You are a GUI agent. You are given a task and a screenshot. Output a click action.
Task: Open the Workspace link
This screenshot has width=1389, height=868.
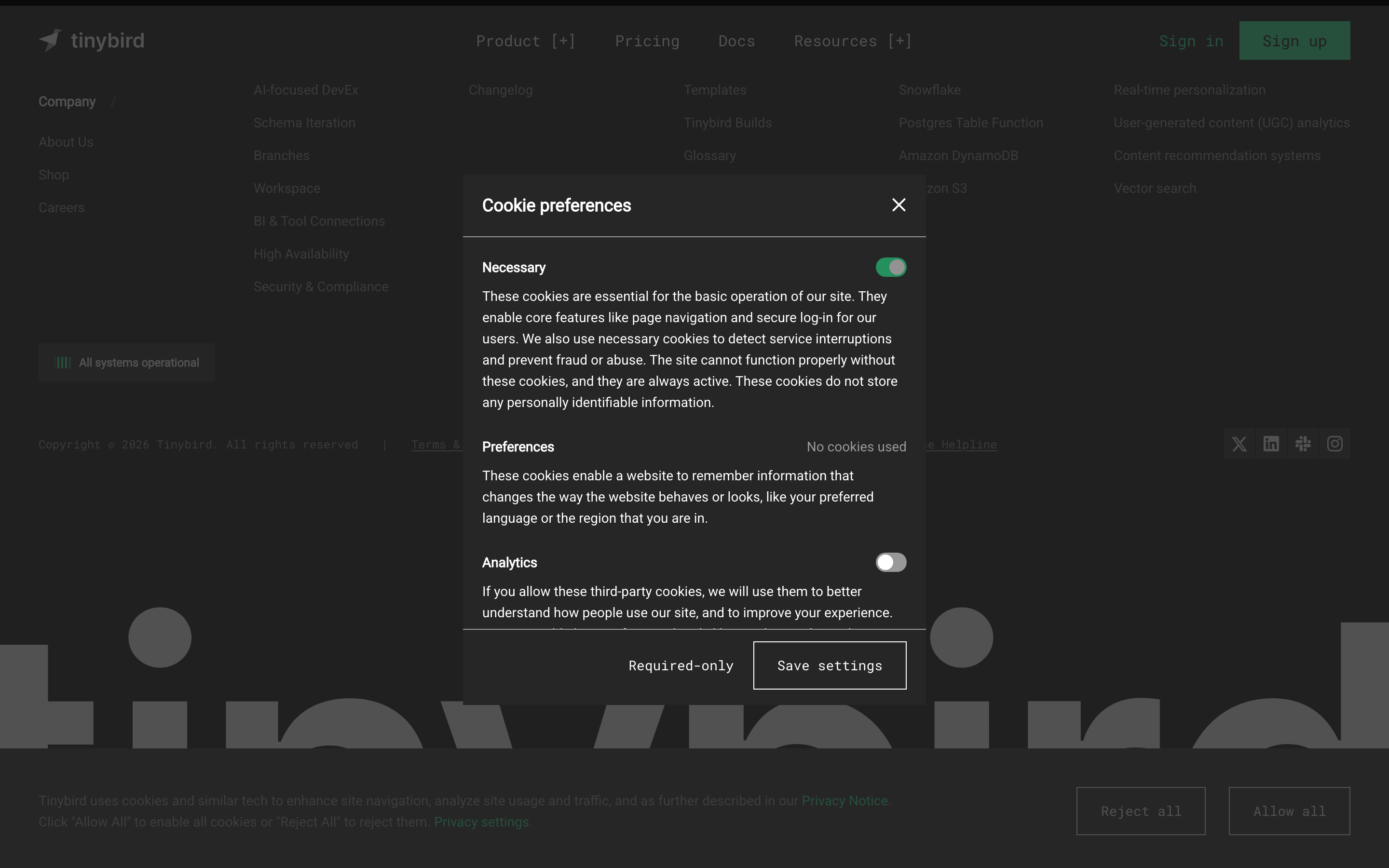click(x=287, y=188)
